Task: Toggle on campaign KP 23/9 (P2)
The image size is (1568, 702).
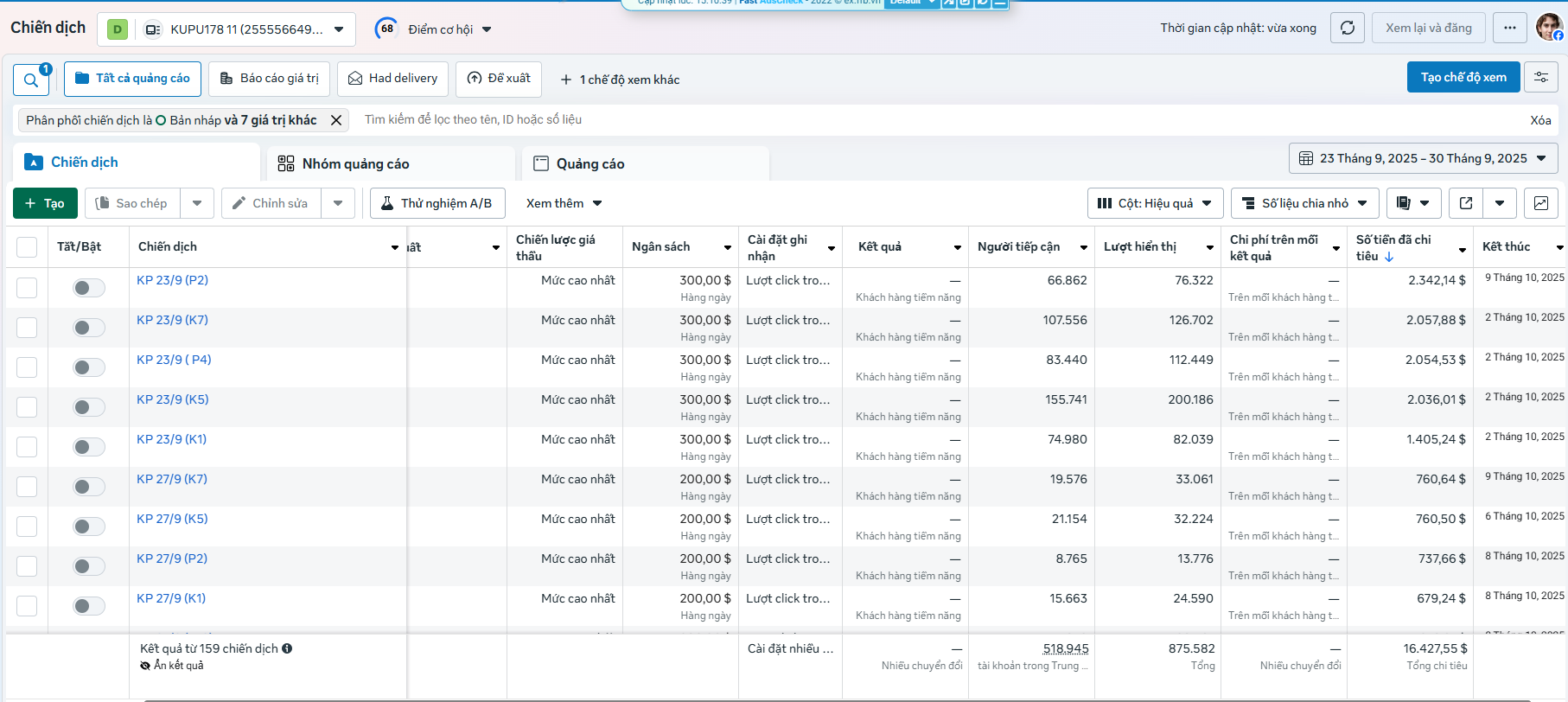Action: (88, 288)
